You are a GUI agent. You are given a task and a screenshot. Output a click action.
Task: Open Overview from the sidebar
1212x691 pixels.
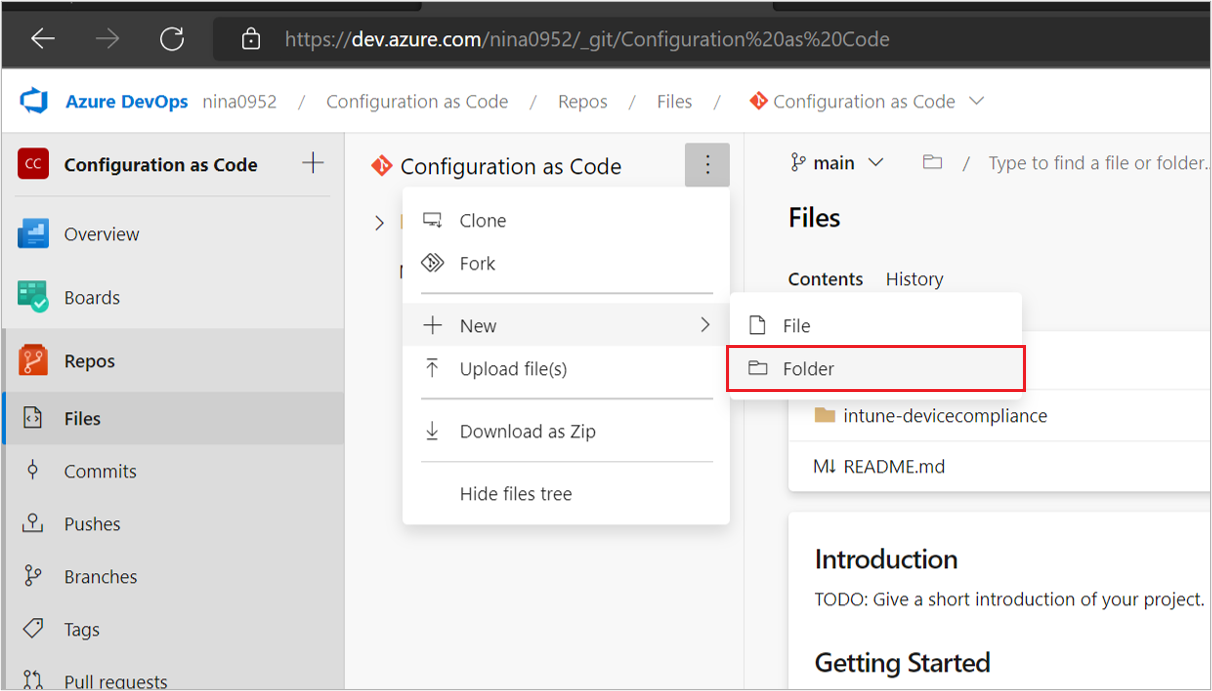point(101,234)
